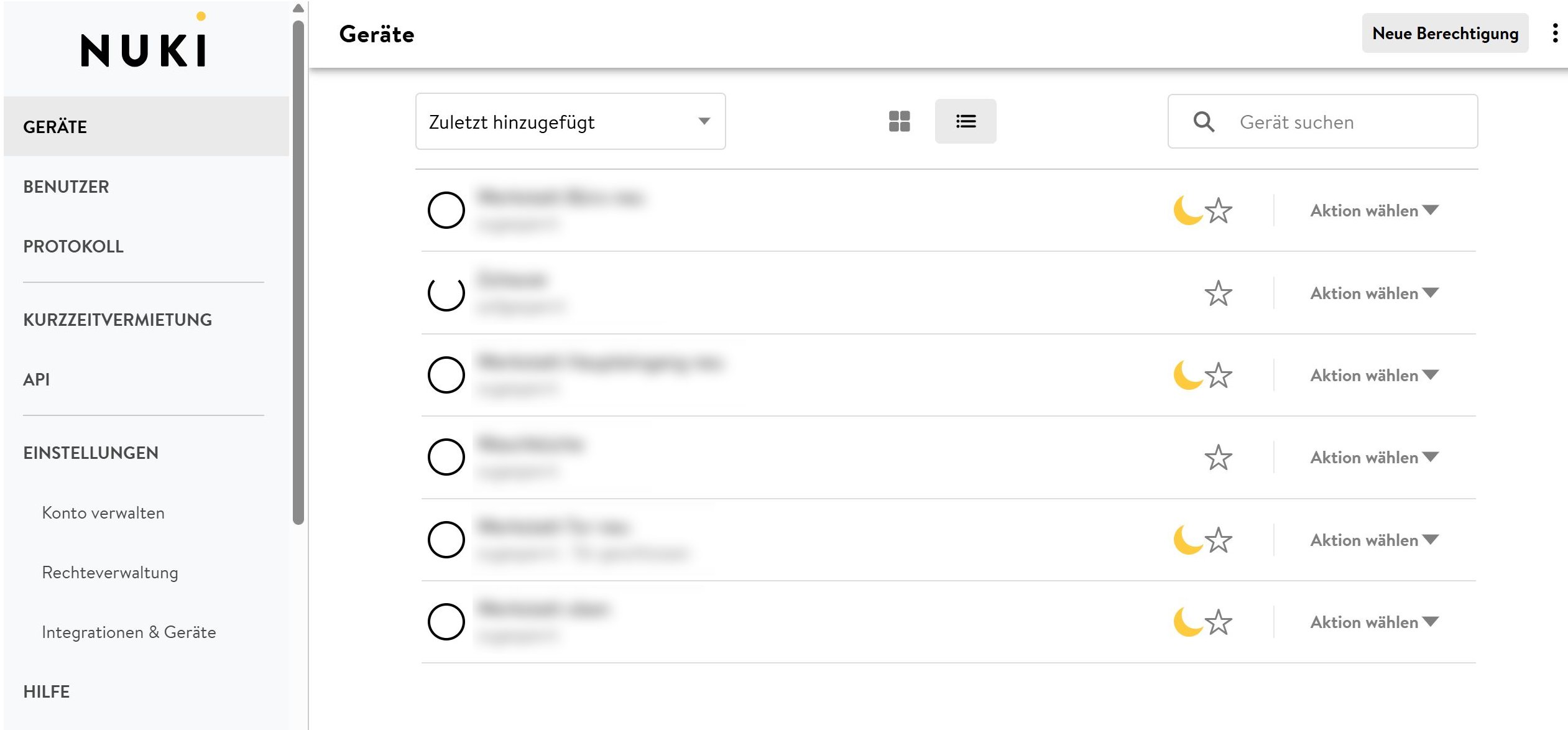Switch to list view layout
This screenshot has height=730, width=1568.
965,121
